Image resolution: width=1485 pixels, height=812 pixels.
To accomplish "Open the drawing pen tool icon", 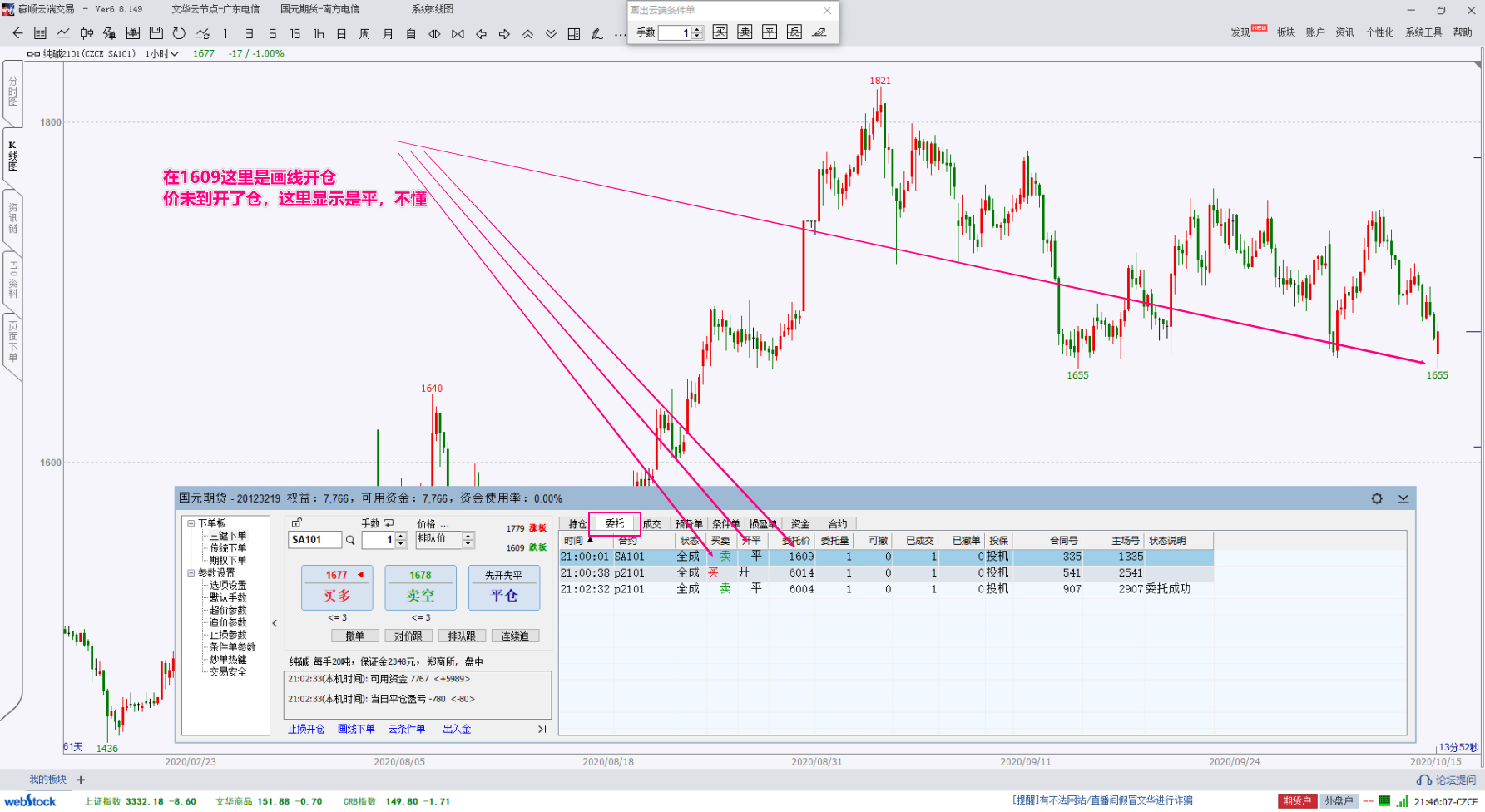I will pos(596,33).
